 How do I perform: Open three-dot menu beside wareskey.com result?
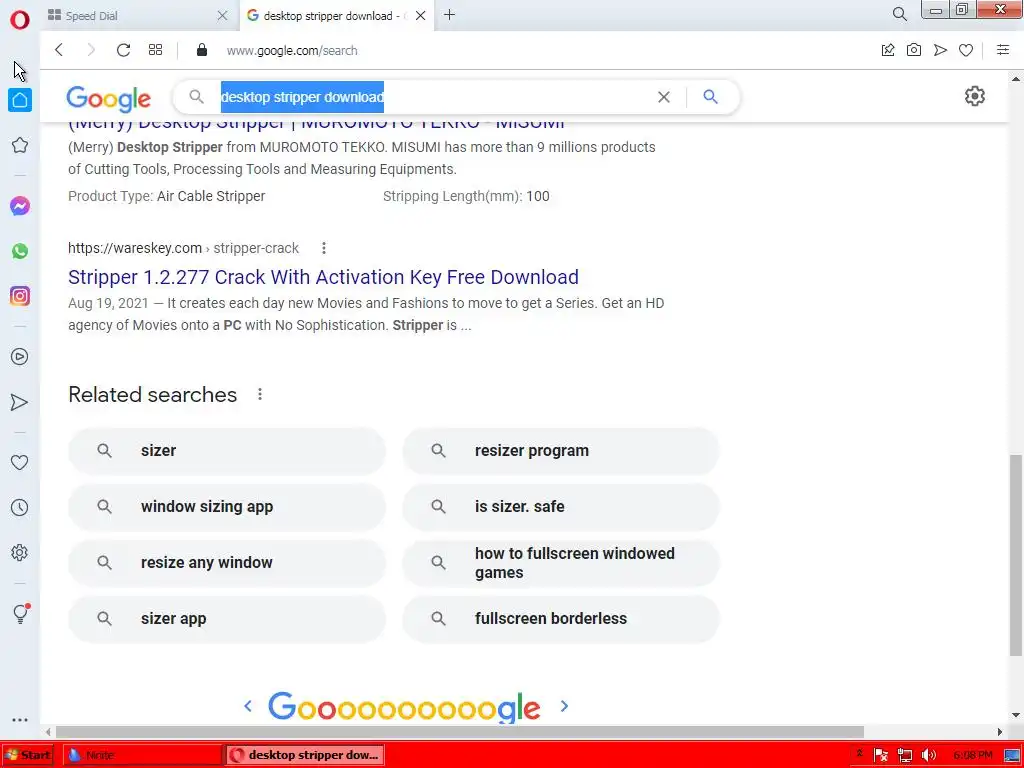click(324, 248)
